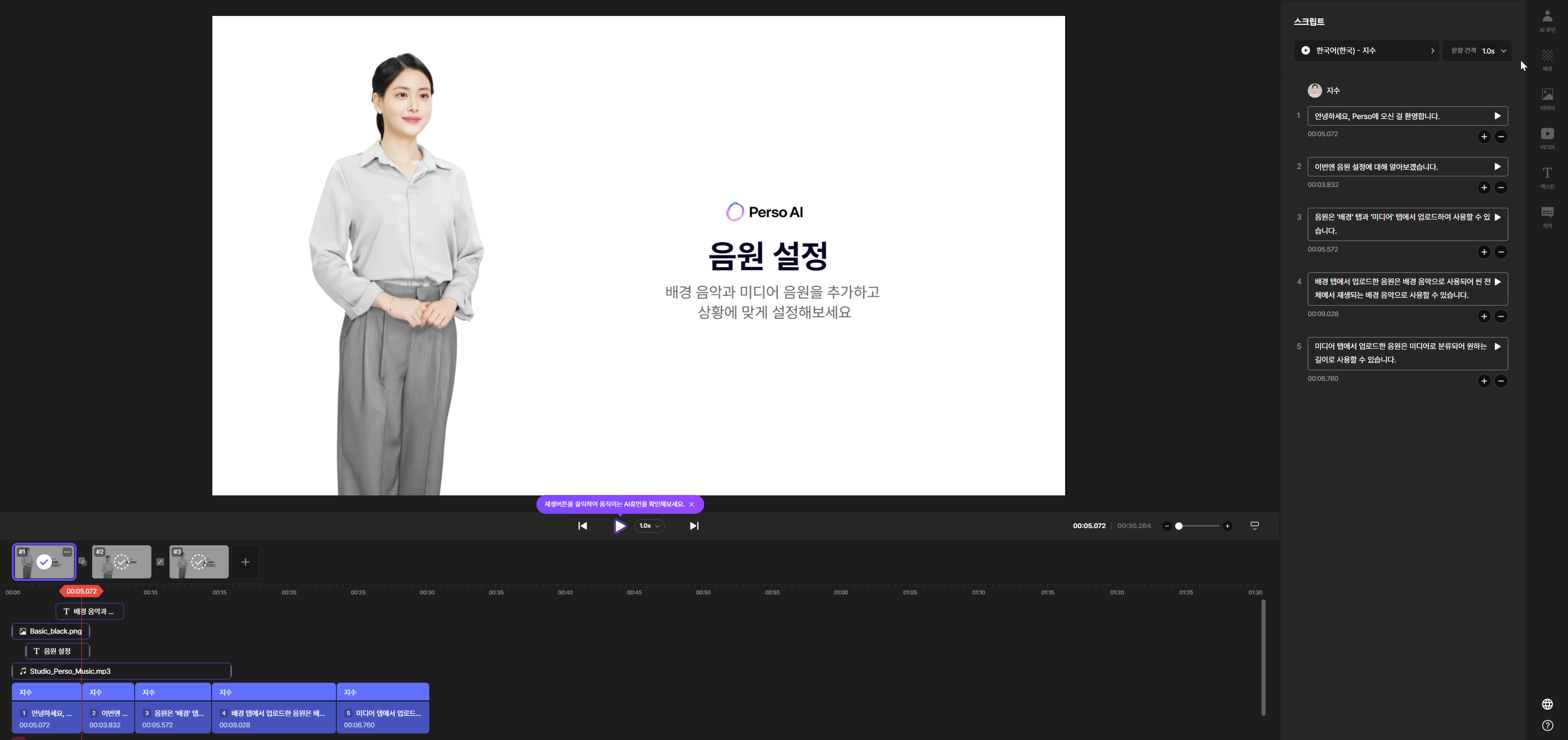Click the globe language icon

pyautogui.click(x=1547, y=704)
